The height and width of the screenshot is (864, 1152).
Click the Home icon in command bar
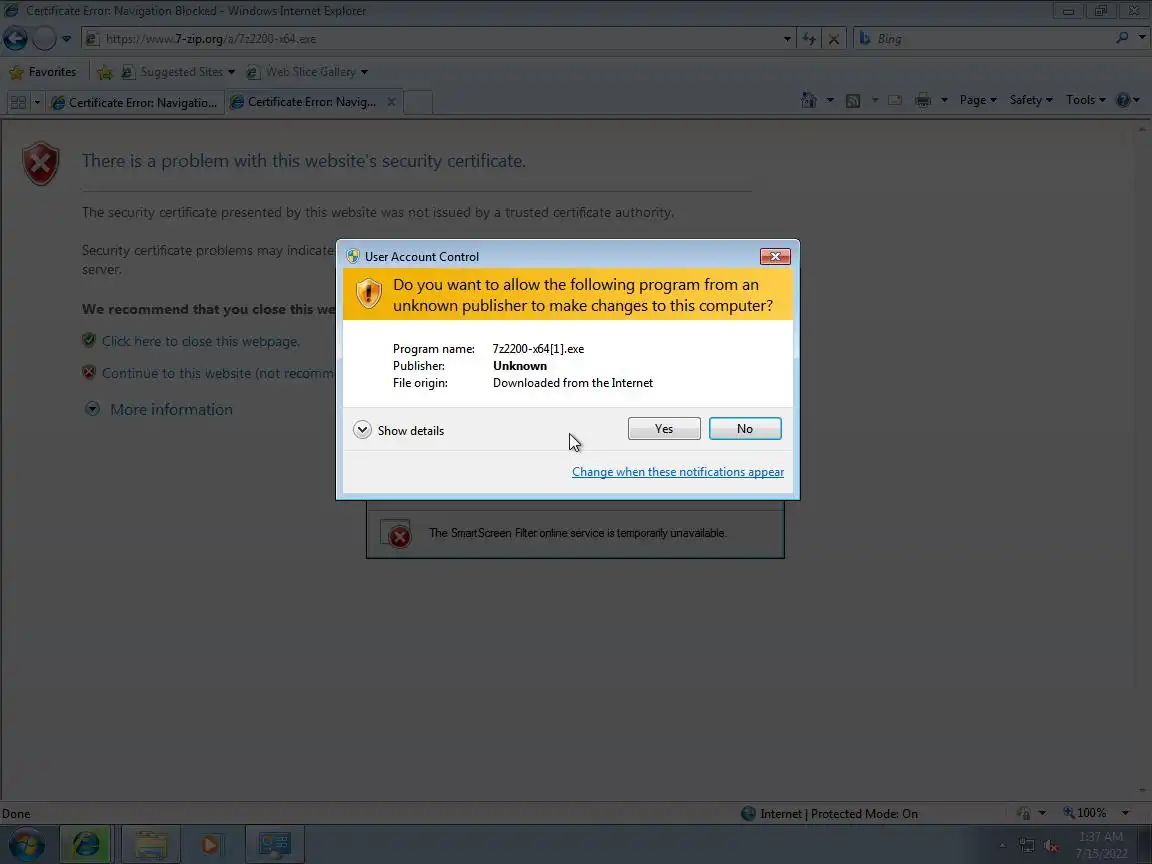point(809,100)
